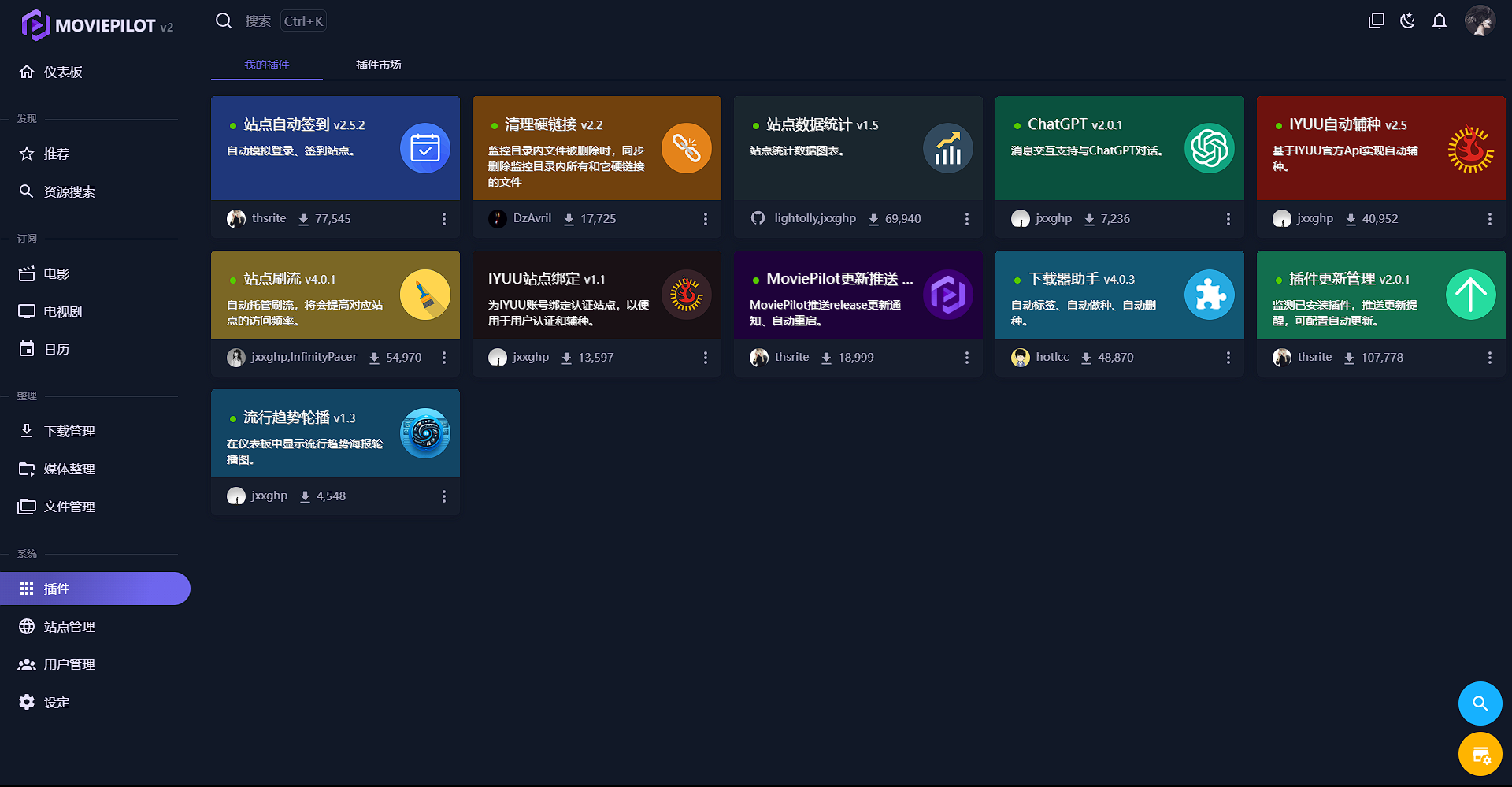Click author jxxghp,InfinityPacer on 站点刷流 card
1512x787 pixels.
click(x=304, y=357)
